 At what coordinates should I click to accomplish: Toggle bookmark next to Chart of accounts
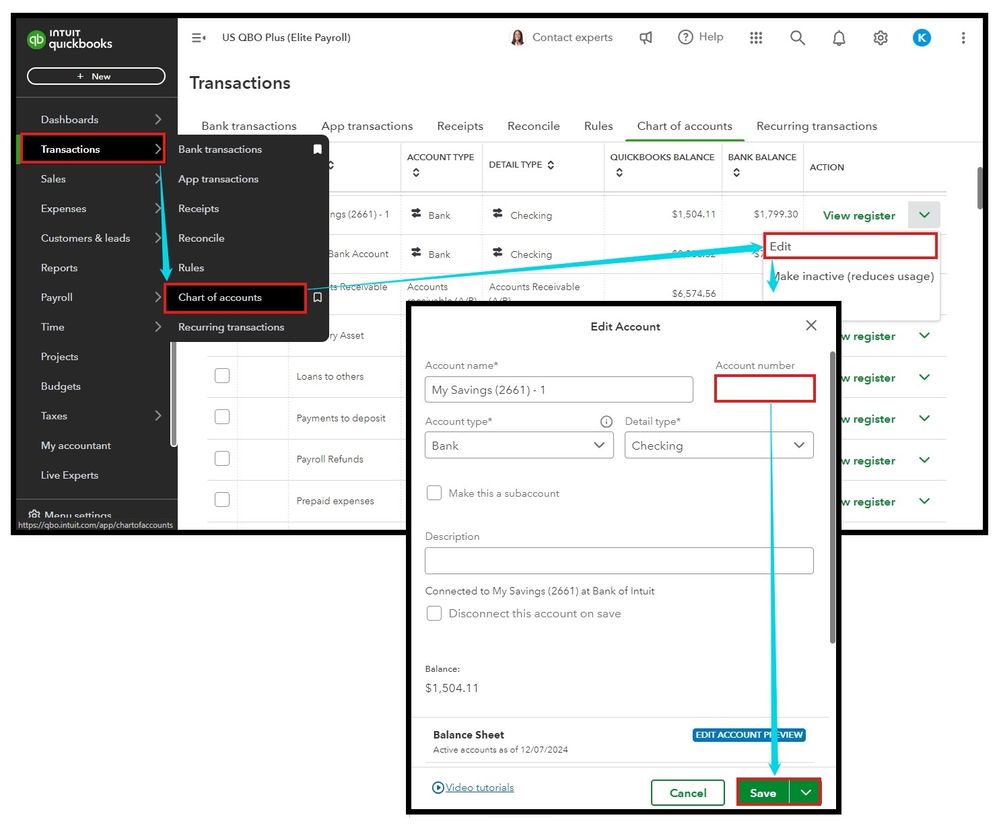(x=317, y=297)
